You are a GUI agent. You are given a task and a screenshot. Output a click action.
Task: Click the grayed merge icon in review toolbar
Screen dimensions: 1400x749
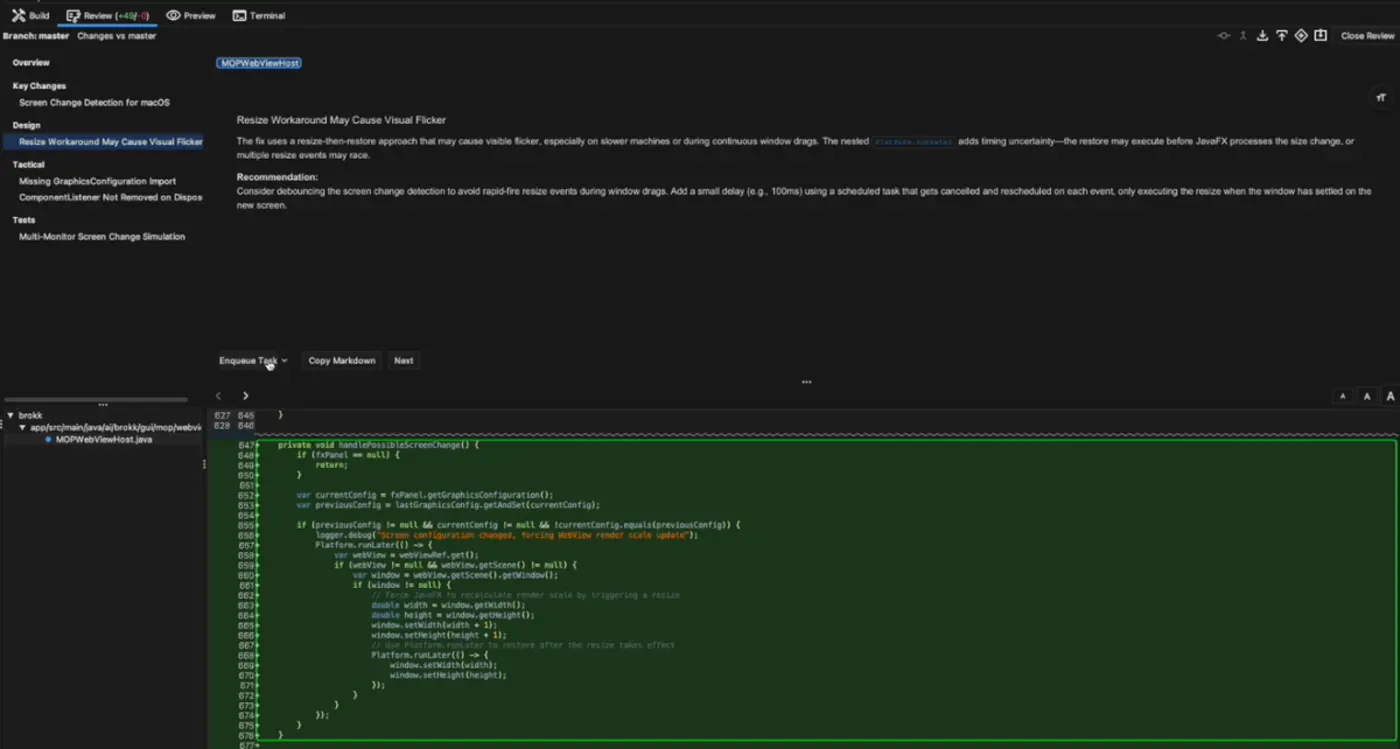tap(1243, 36)
